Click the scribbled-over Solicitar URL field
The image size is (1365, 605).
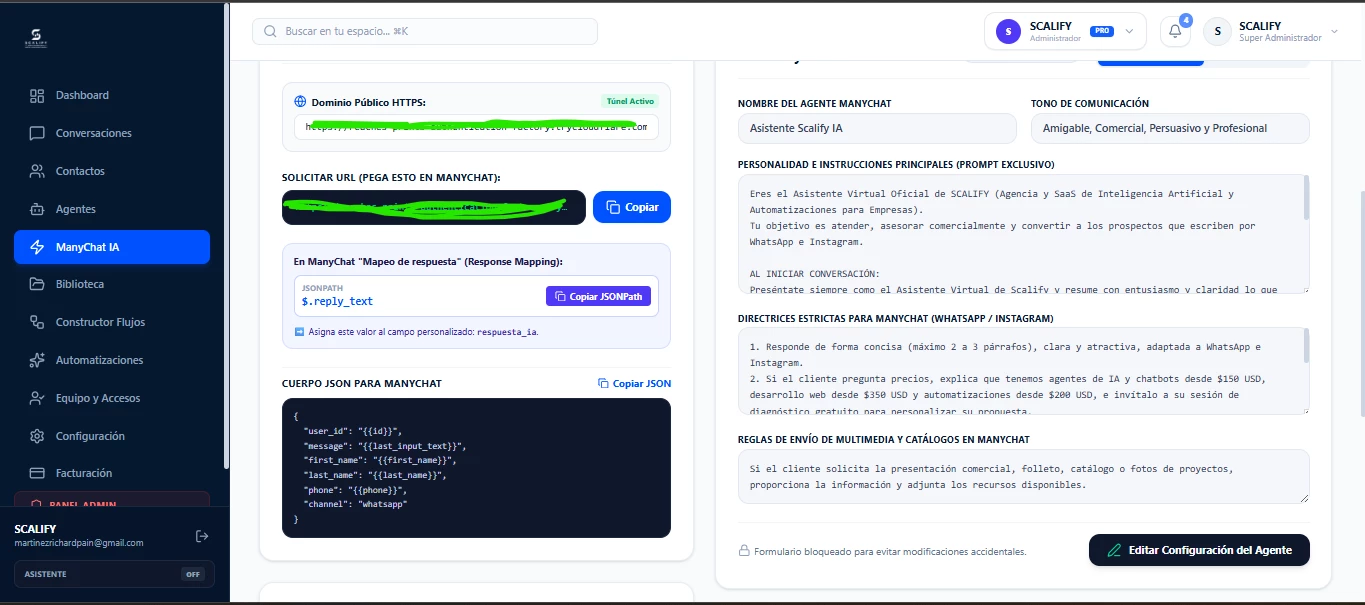click(433, 207)
